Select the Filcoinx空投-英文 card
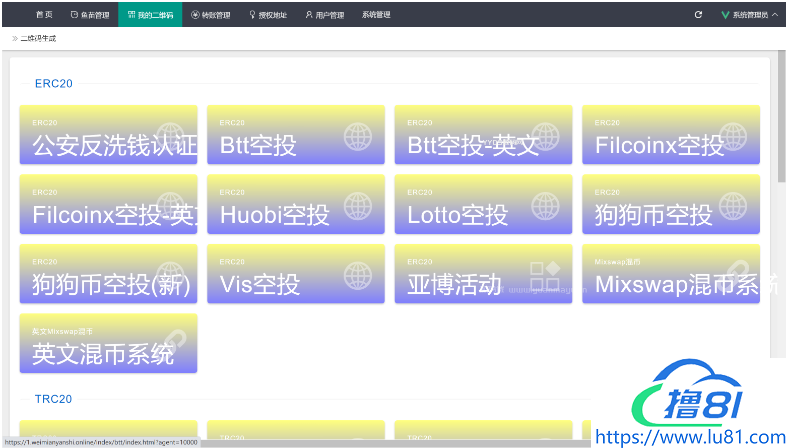This screenshot has height=448, width=791. tap(108, 204)
